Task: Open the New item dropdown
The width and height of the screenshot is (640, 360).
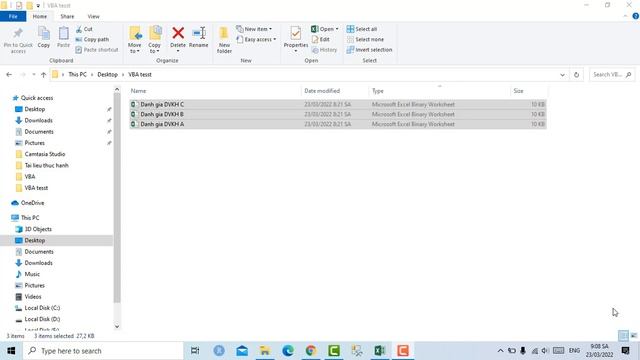Action: pyautogui.click(x=254, y=29)
